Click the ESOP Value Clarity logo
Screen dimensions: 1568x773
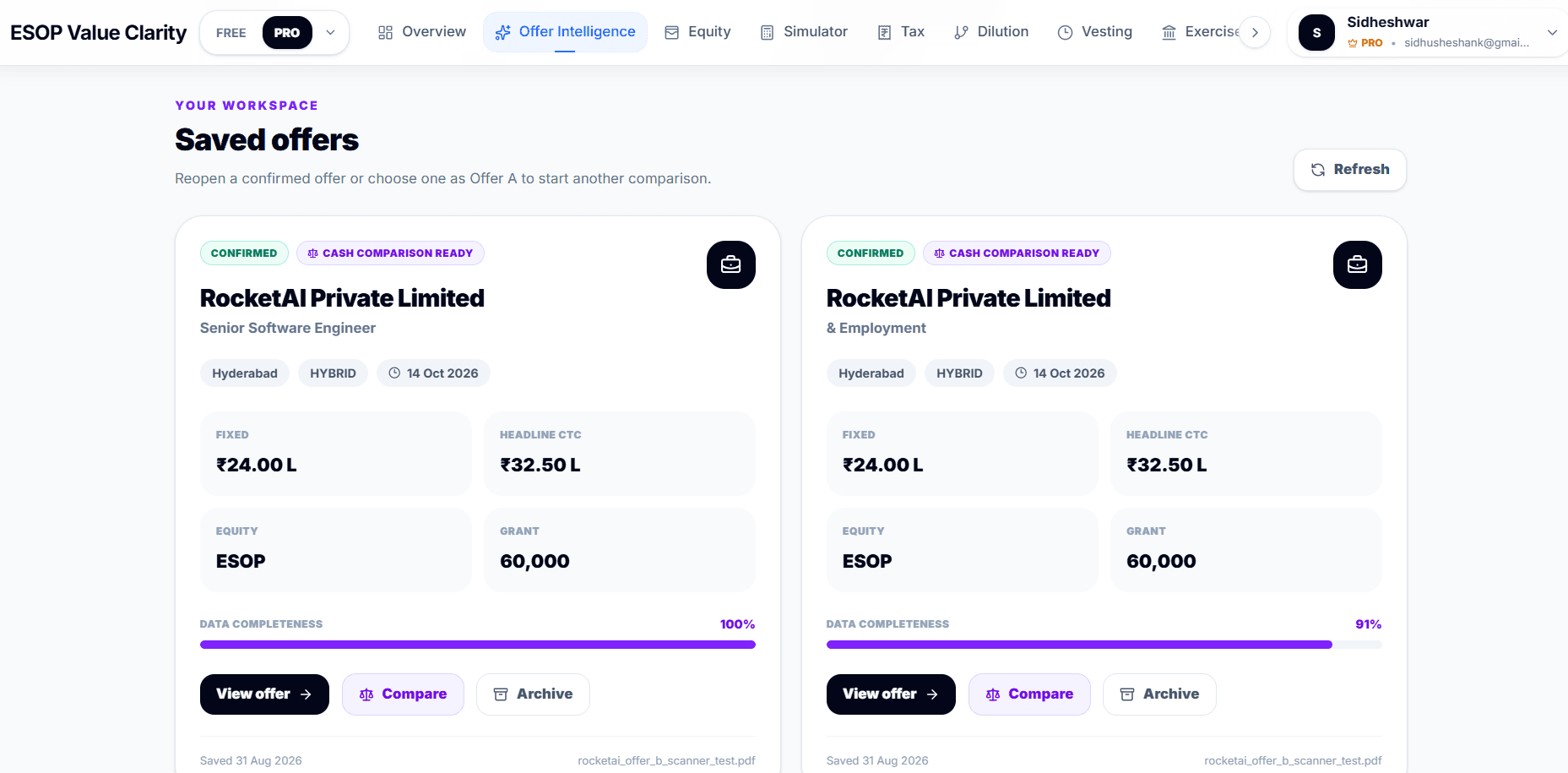[98, 33]
